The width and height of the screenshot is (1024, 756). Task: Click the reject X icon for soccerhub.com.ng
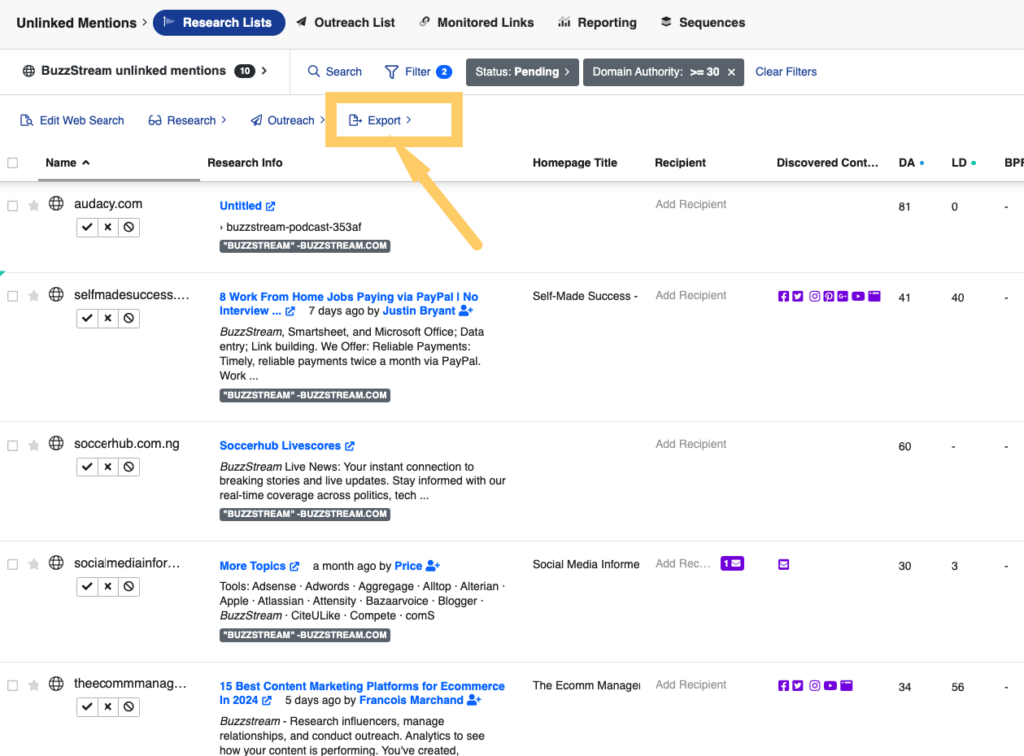[x=108, y=467]
